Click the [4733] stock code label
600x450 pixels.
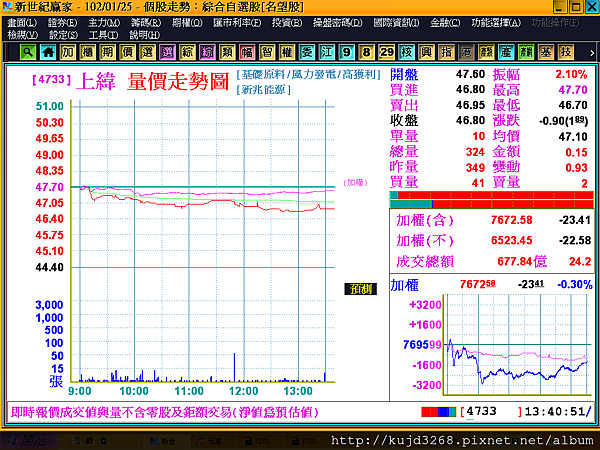(x=52, y=80)
